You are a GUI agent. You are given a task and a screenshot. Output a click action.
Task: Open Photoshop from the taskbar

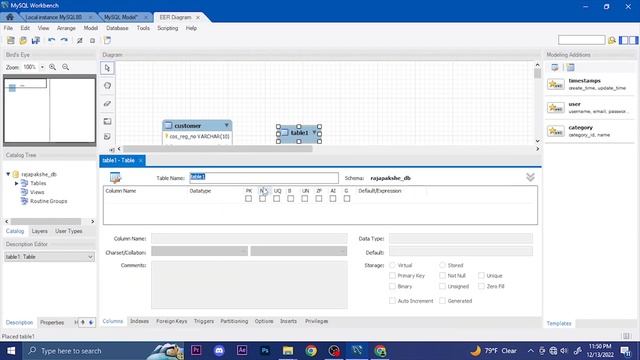coord(265,351)
